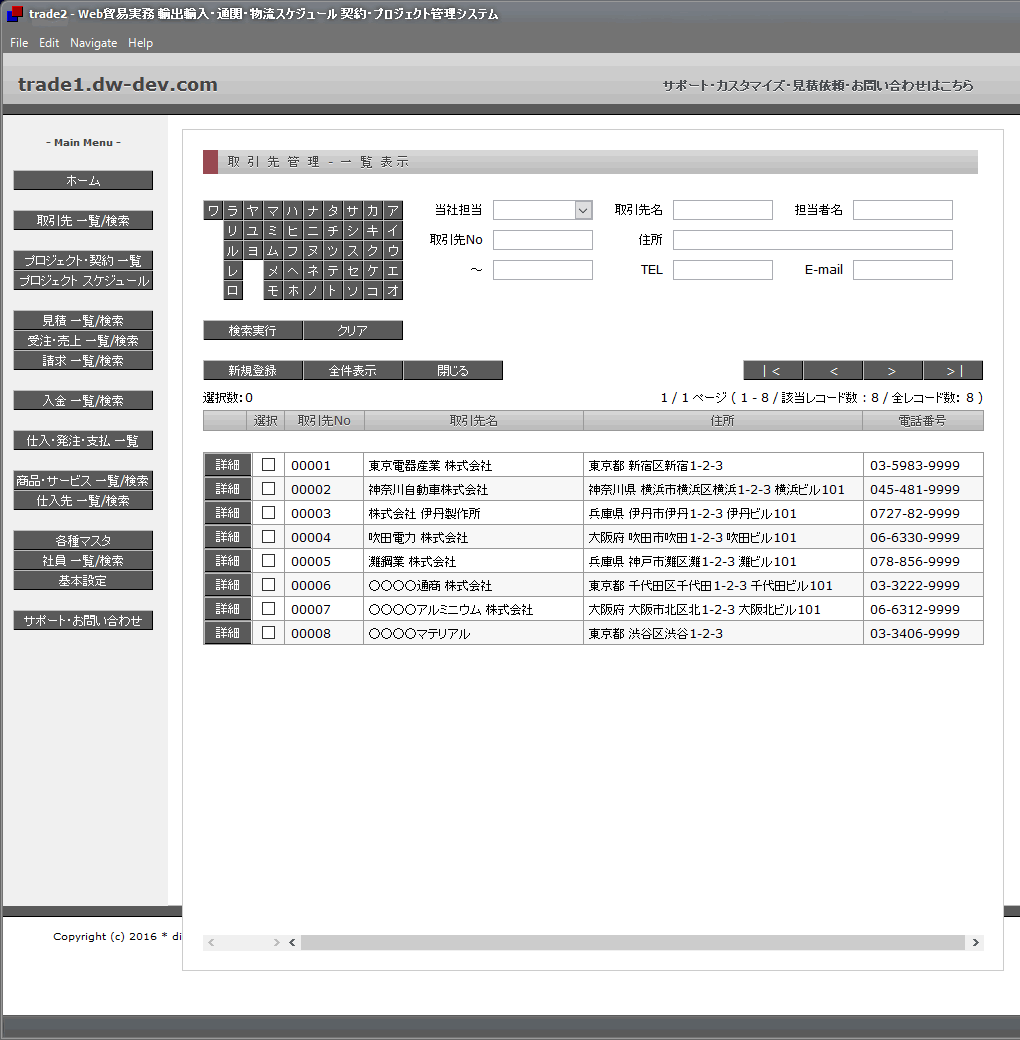This screenshot has width=1020, height=1040.
Task: Click the kana filter key ワ
Action: click(x=213, y=210)
